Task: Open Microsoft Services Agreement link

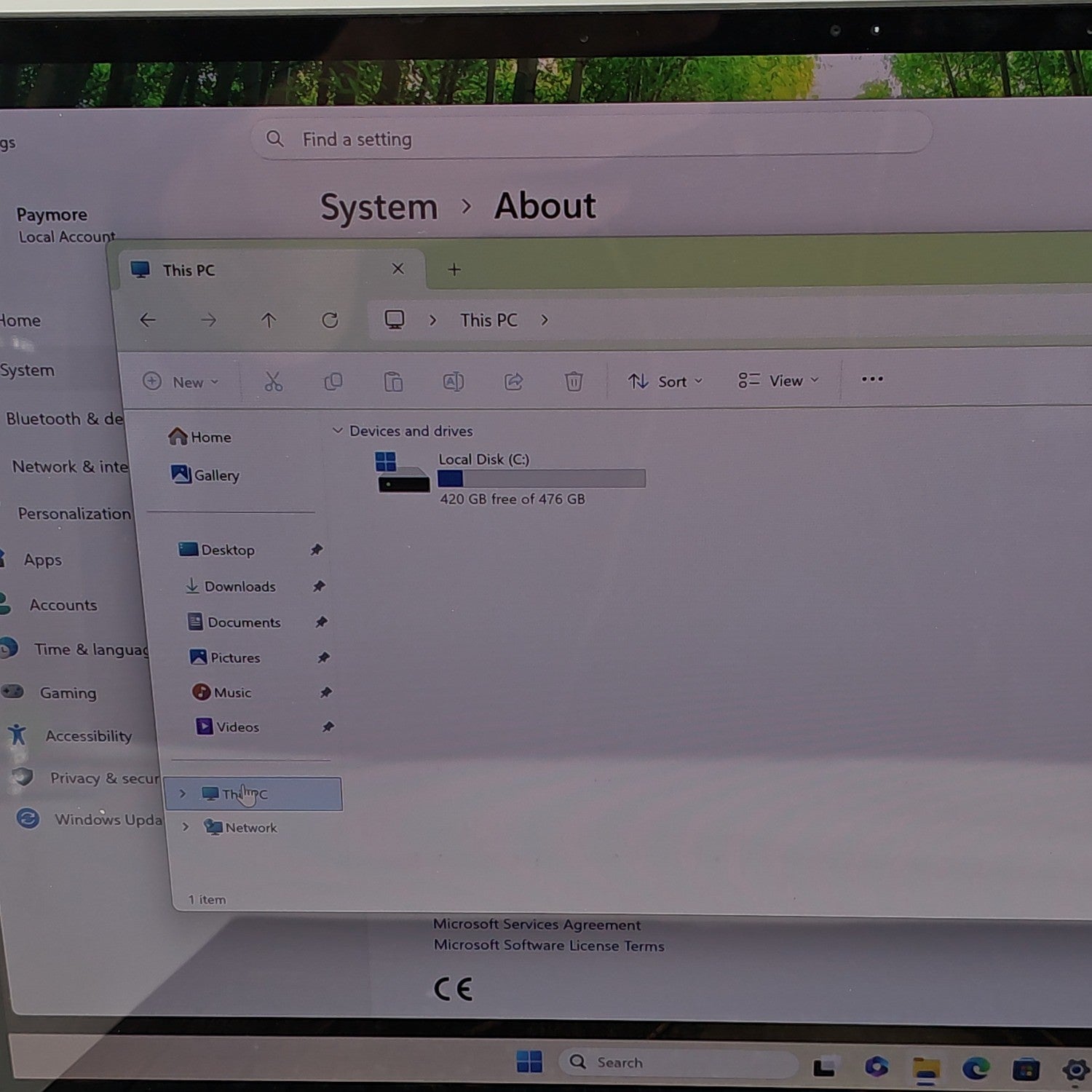Action: click(x=537, y=925)
